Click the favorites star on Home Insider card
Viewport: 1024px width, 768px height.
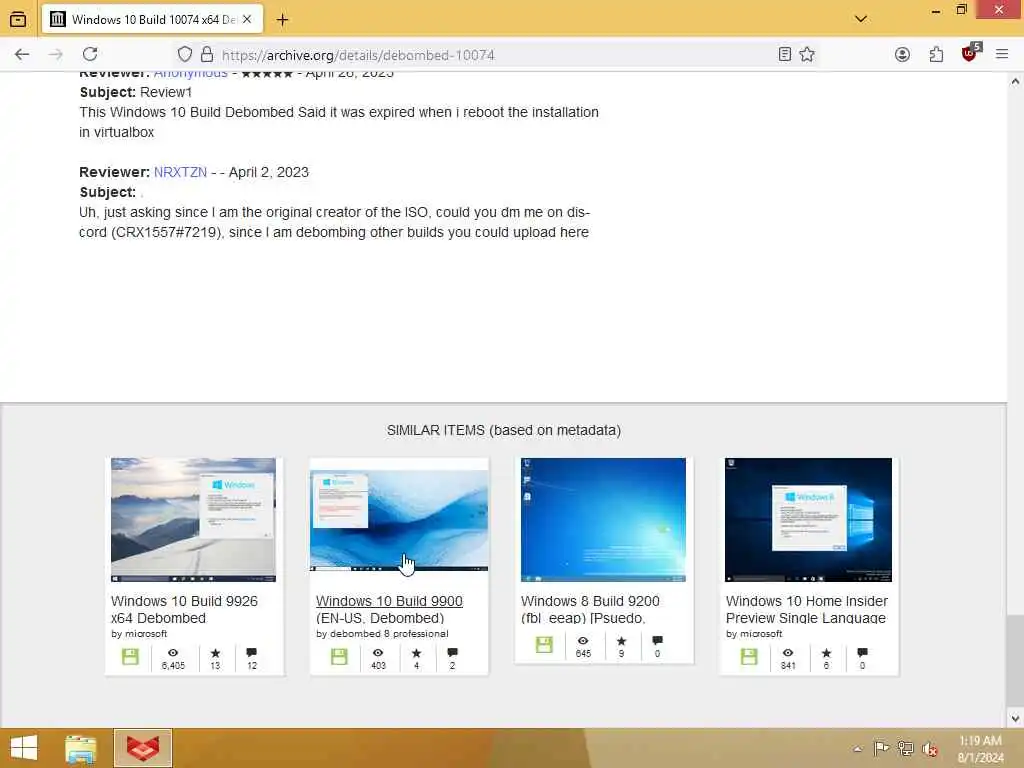[827, 653]
